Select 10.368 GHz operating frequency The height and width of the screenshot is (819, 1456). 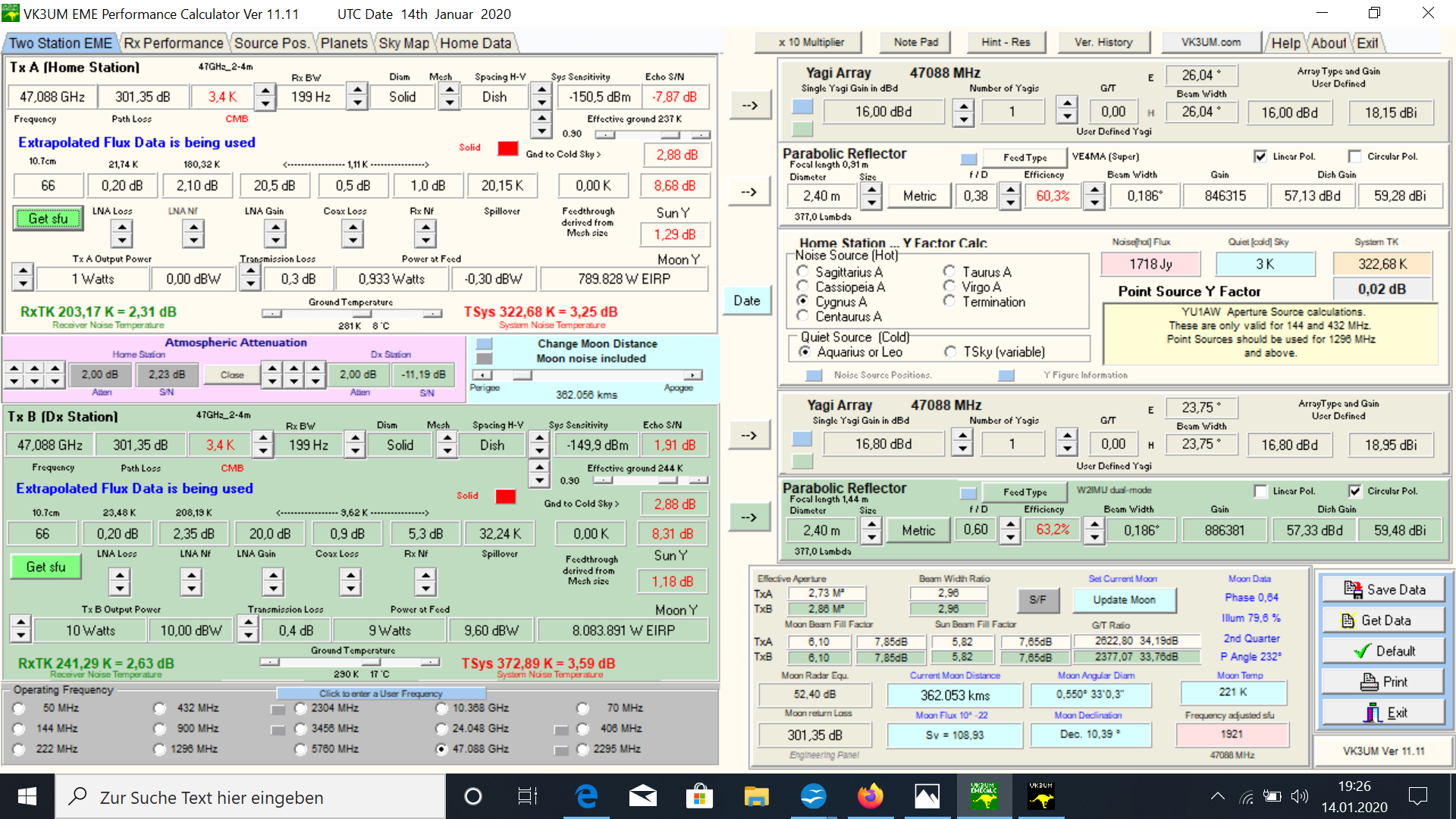[442, 708]
